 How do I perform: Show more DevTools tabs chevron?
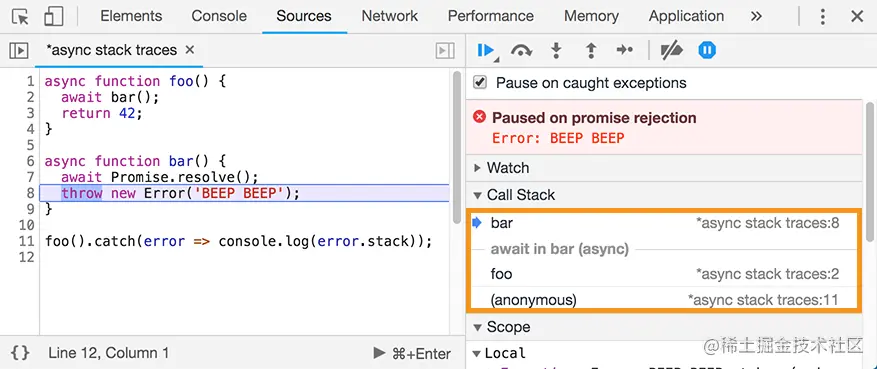click(756, 16)
